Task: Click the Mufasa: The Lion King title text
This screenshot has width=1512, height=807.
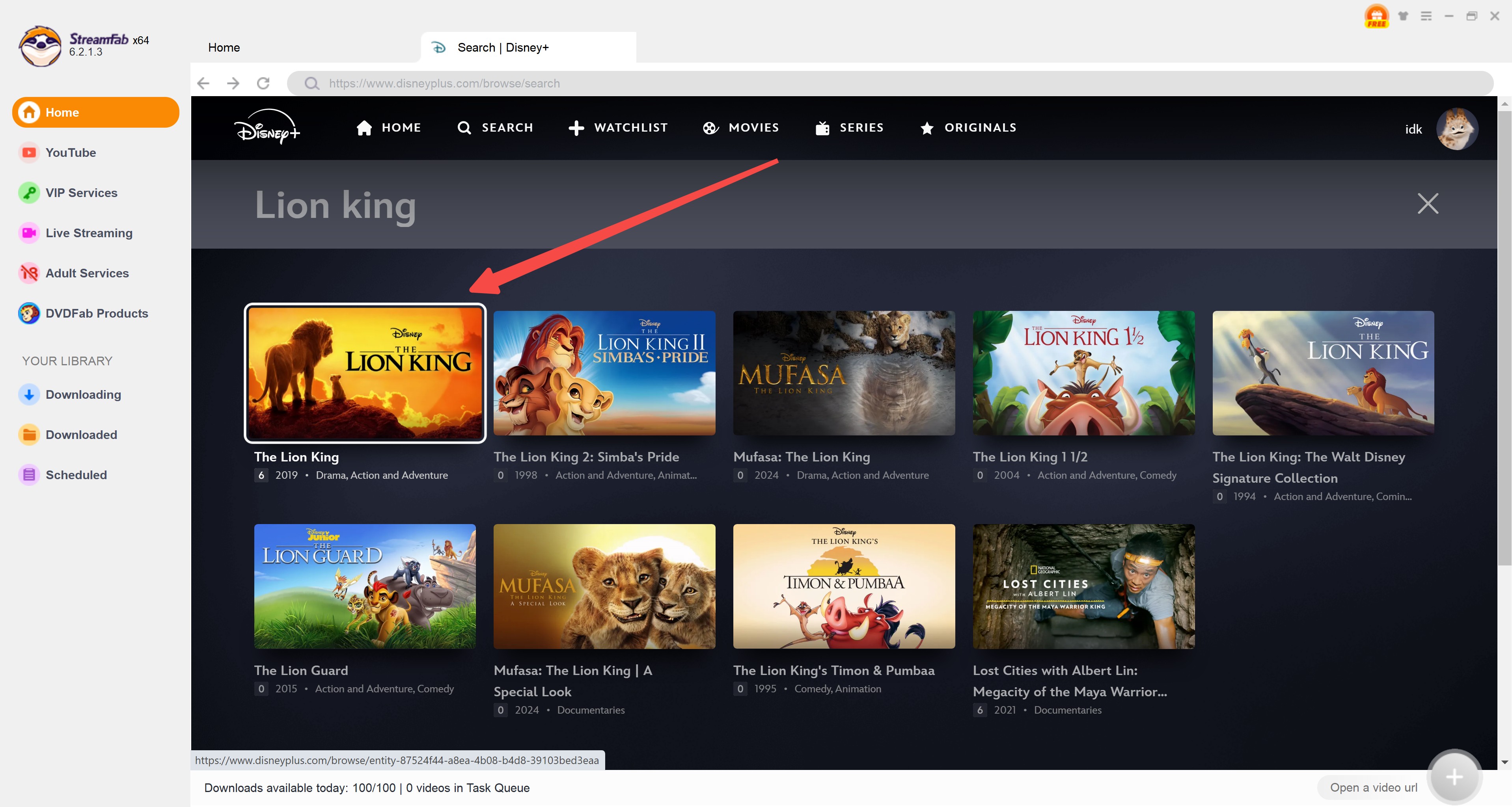Action: click(x=801, y=457)
